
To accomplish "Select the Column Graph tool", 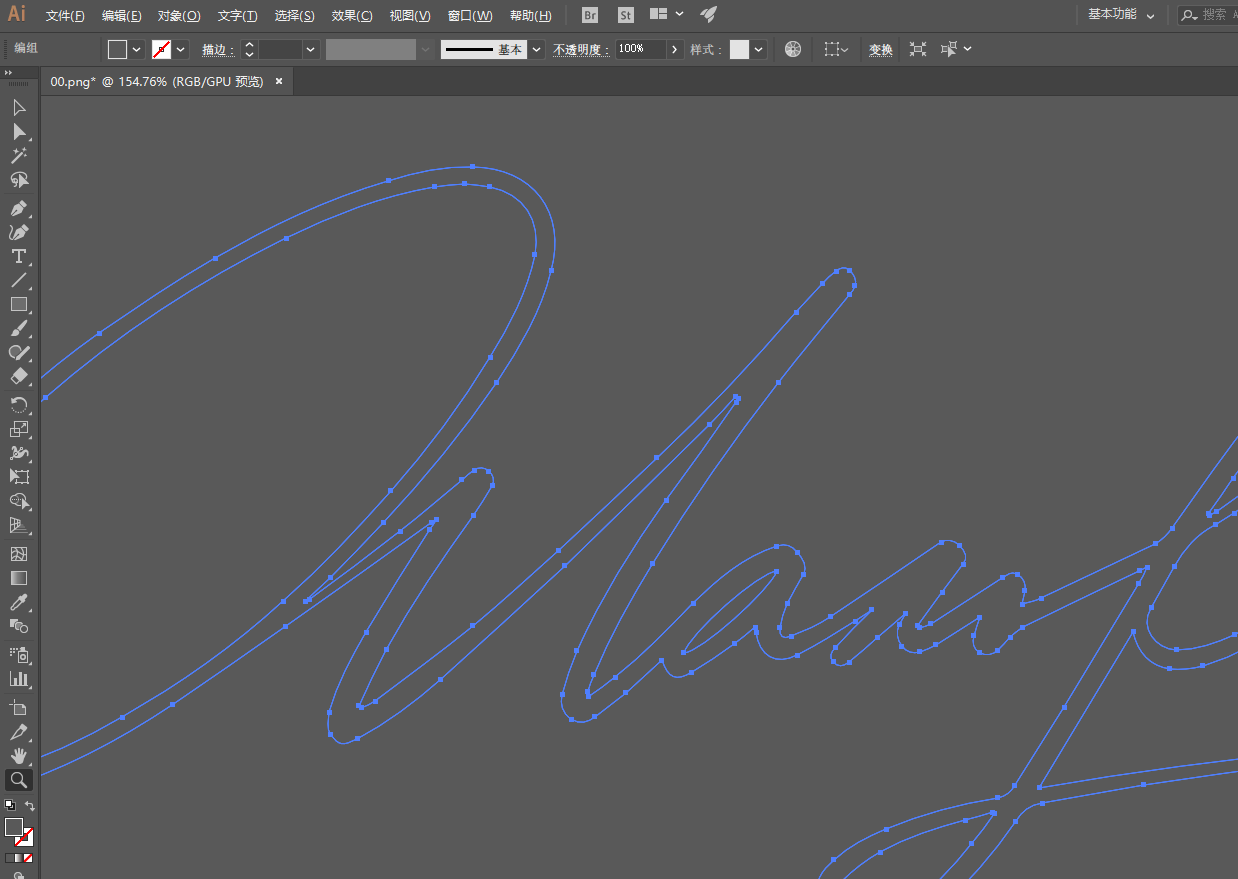I will 18,679.
